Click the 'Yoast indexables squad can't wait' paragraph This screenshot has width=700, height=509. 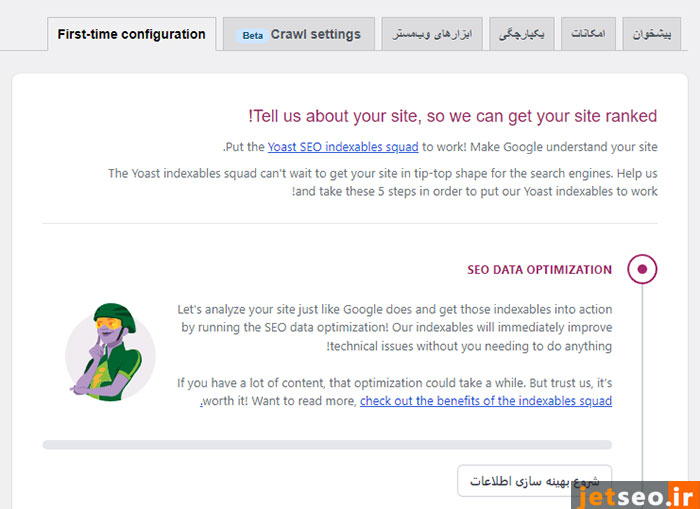[383, 182]
